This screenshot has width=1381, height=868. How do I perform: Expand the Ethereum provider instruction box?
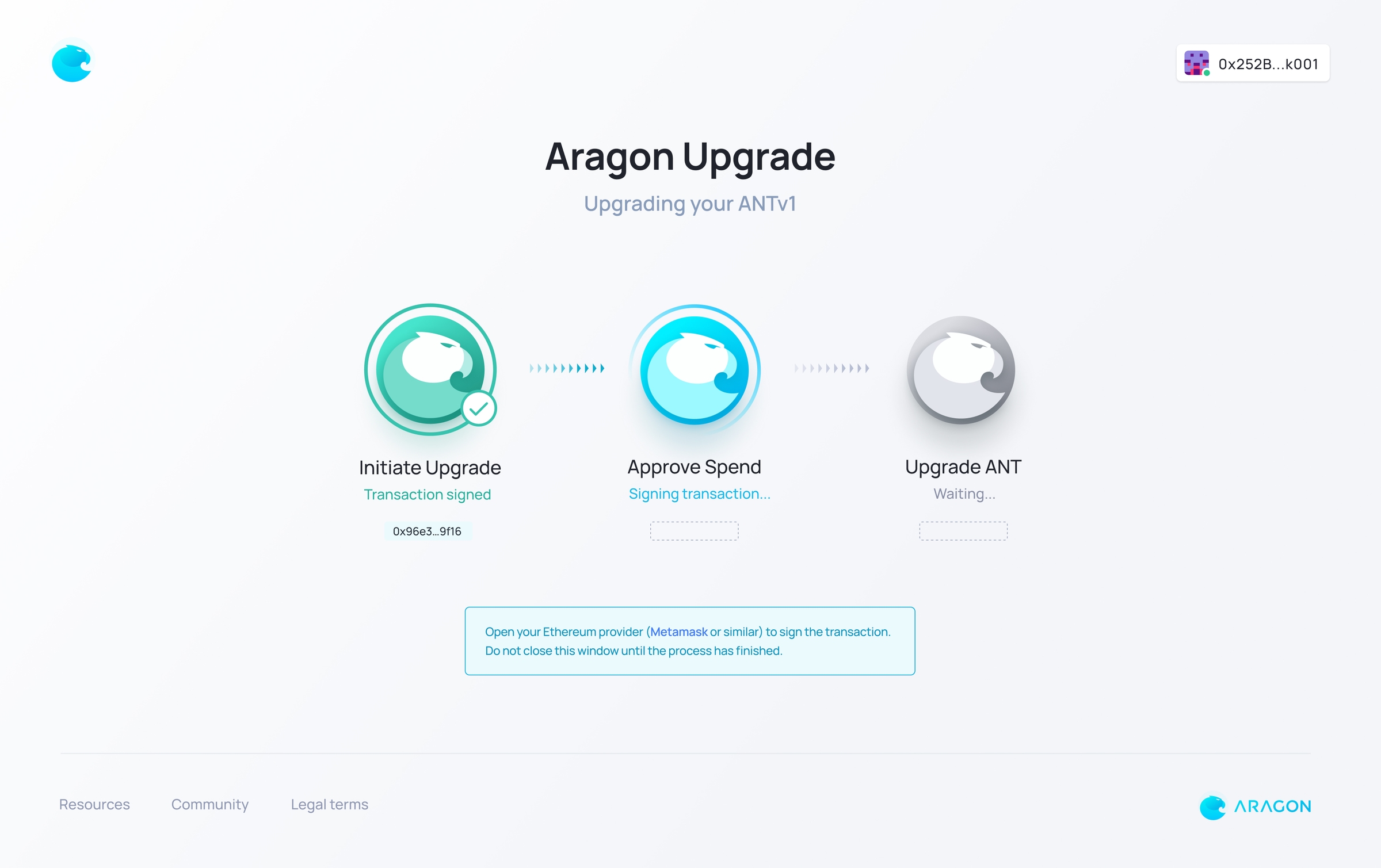(x=690, y=640)
